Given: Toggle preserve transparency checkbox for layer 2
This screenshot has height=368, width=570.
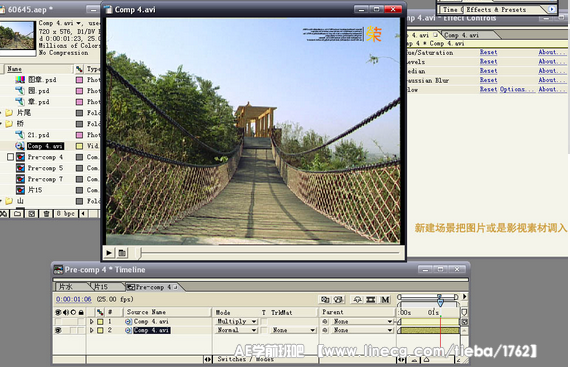Looking at the screenshot, I should coord(264,330).
